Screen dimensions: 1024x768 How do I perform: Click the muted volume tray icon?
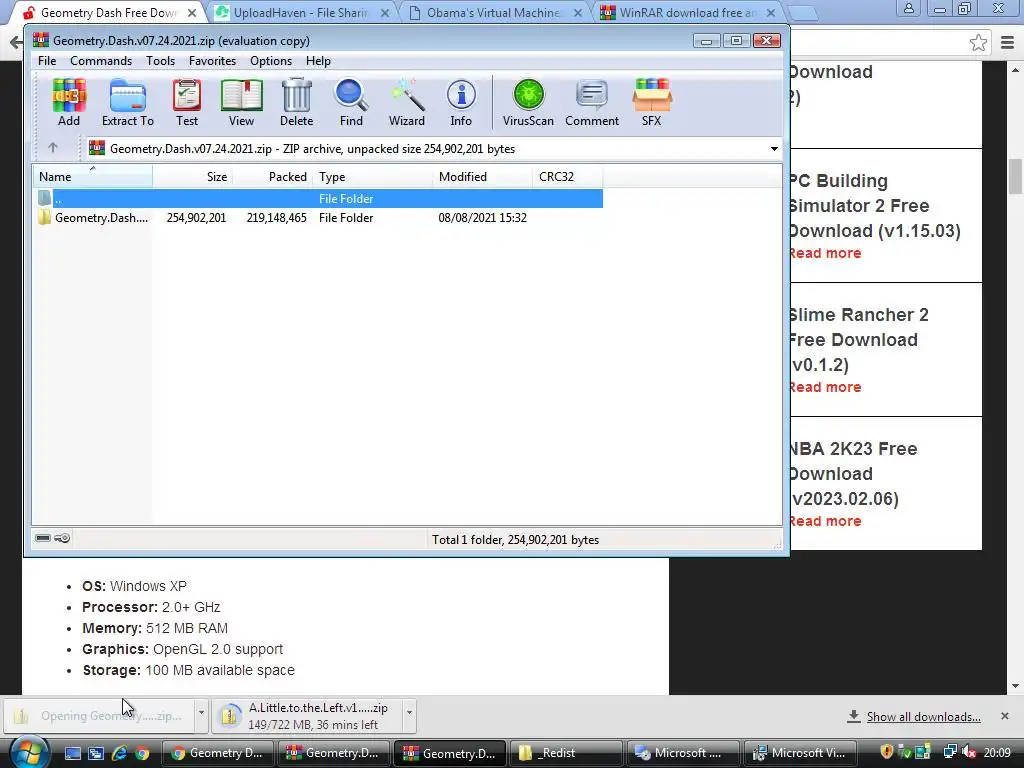(x=968, y=752)
